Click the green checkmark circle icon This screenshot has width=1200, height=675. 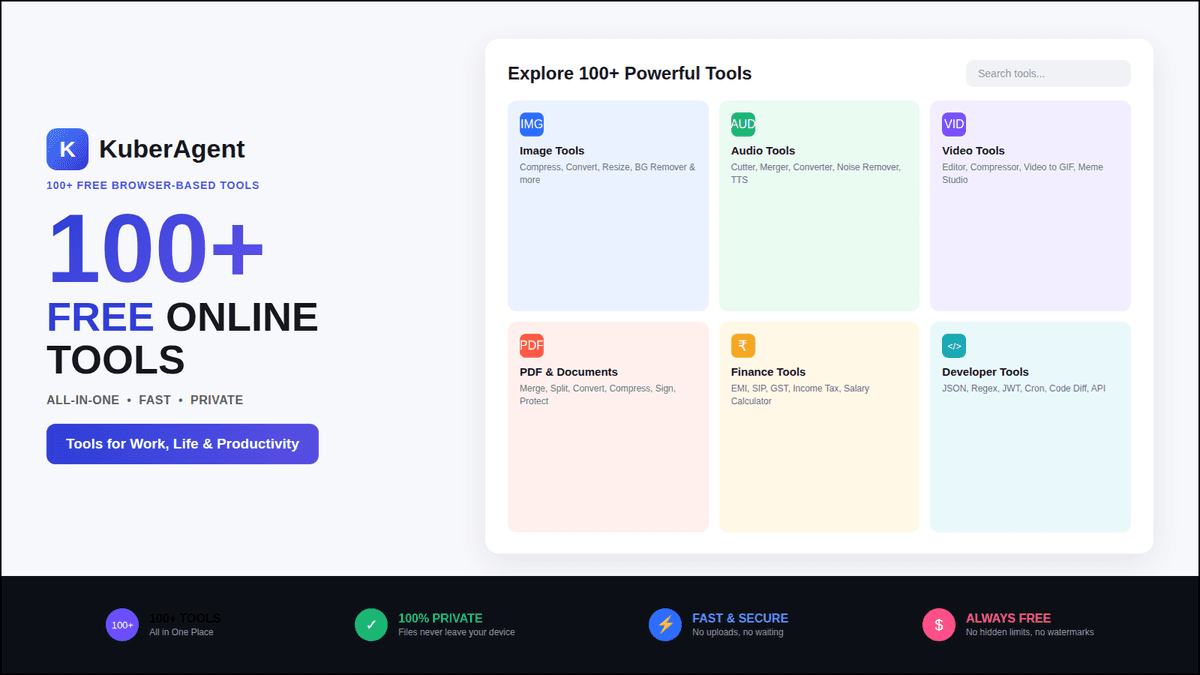click(x=371, y=625)
